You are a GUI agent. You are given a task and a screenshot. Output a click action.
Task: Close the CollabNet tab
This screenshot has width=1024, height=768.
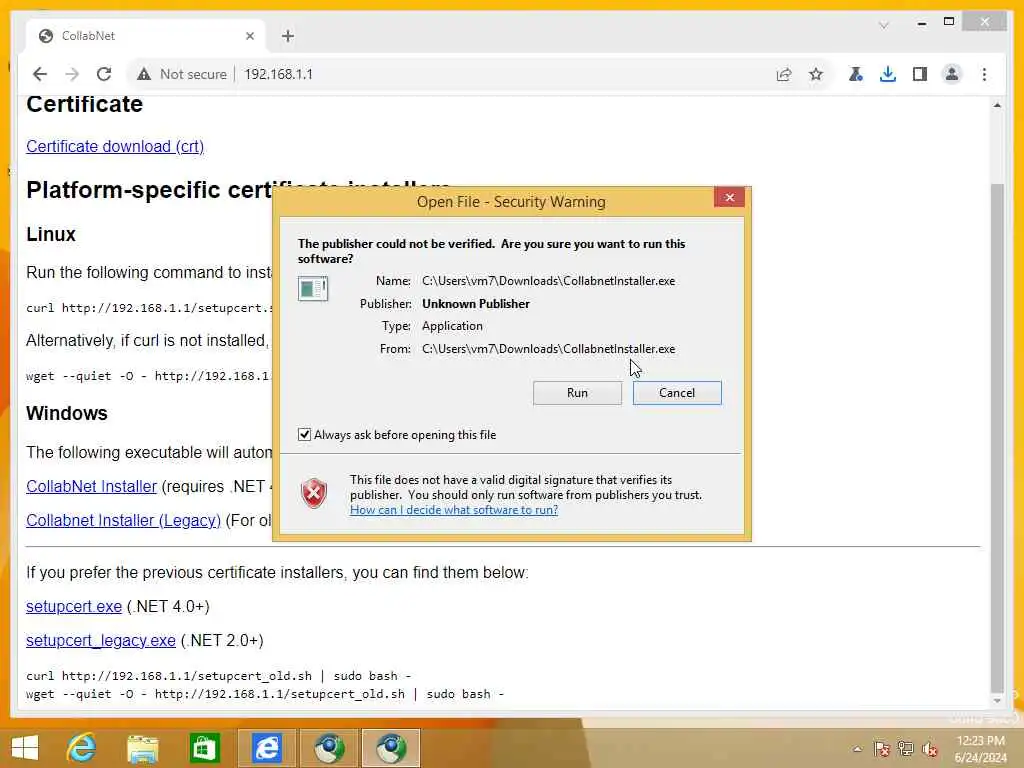249,36
